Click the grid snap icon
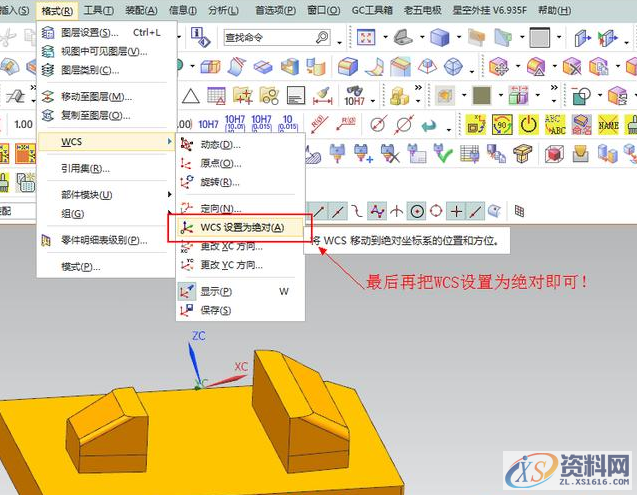The image size is (637, 495). [519, 211]
